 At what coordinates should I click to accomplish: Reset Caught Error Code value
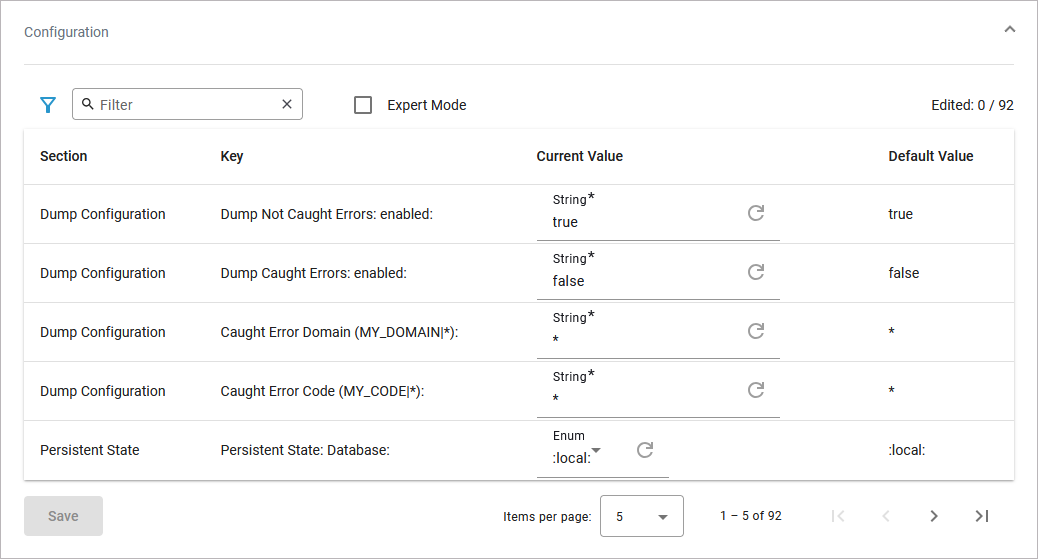[x=756, y=390]
